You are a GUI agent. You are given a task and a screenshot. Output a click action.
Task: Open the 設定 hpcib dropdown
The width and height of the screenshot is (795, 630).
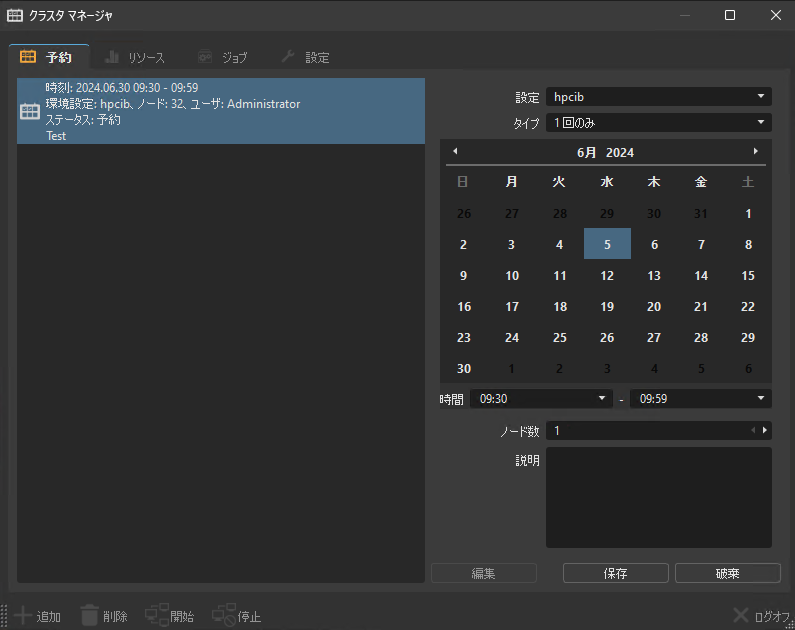point(659,96)
